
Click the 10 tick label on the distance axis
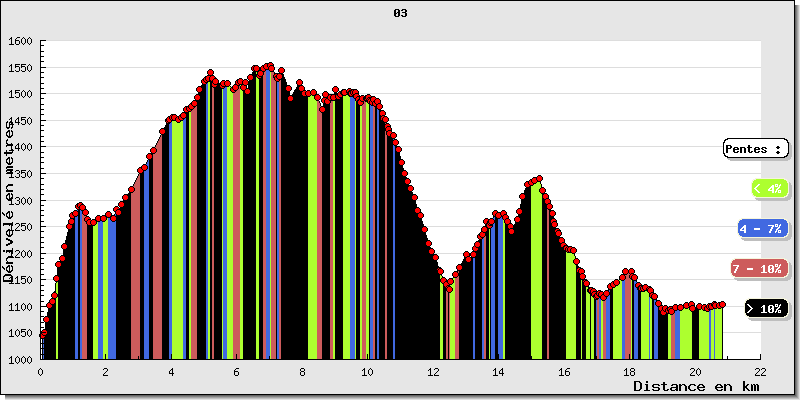pos(367,372)
